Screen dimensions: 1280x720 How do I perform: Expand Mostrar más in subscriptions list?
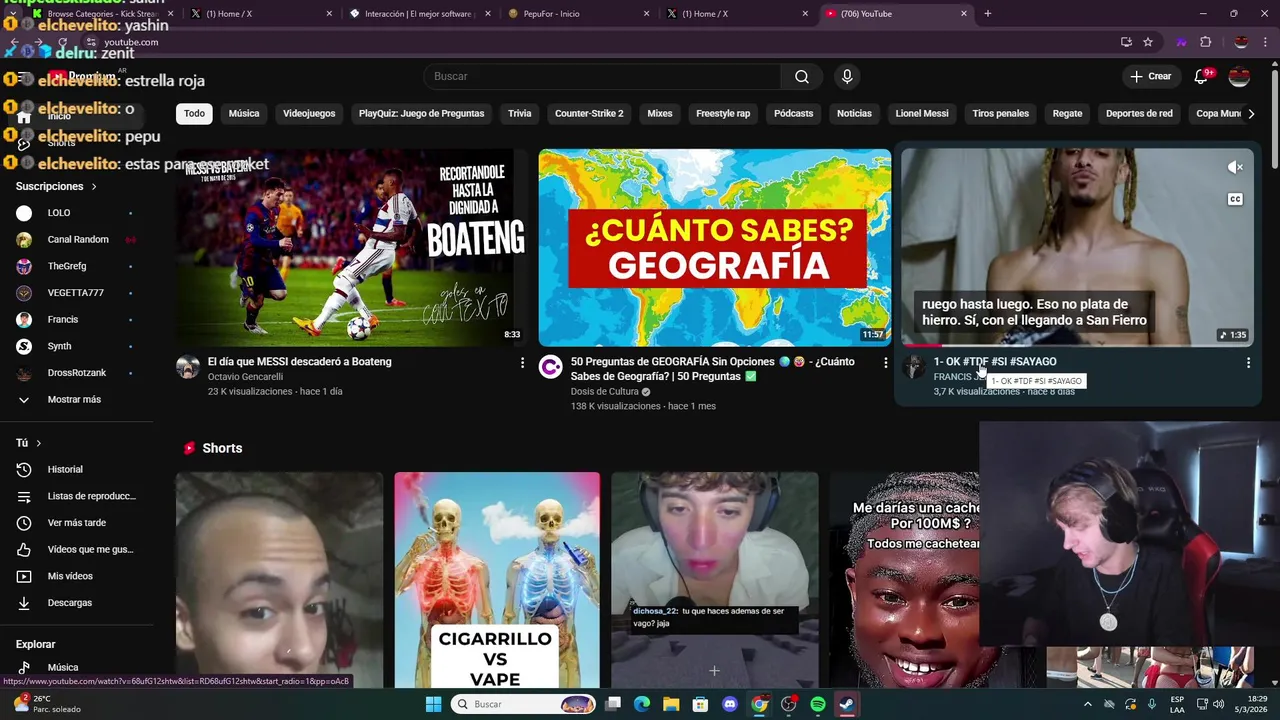point(77,399)
